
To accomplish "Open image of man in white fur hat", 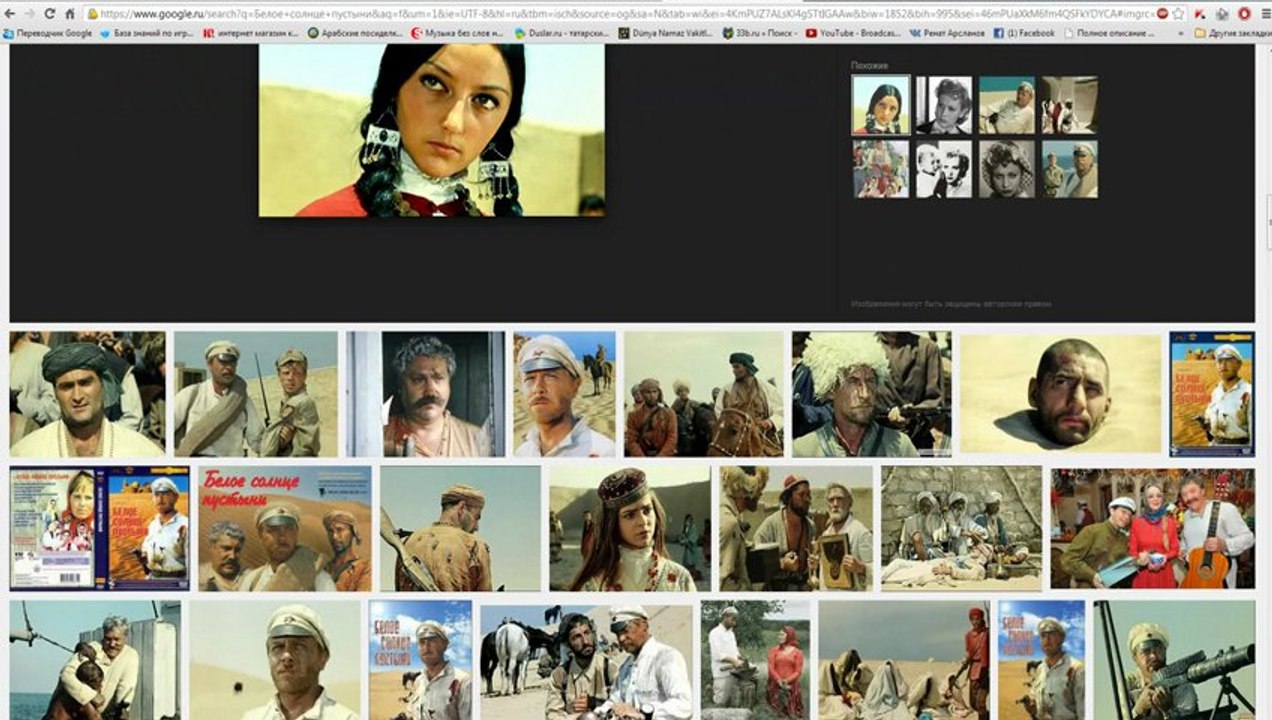I will [x=872, y=394].
